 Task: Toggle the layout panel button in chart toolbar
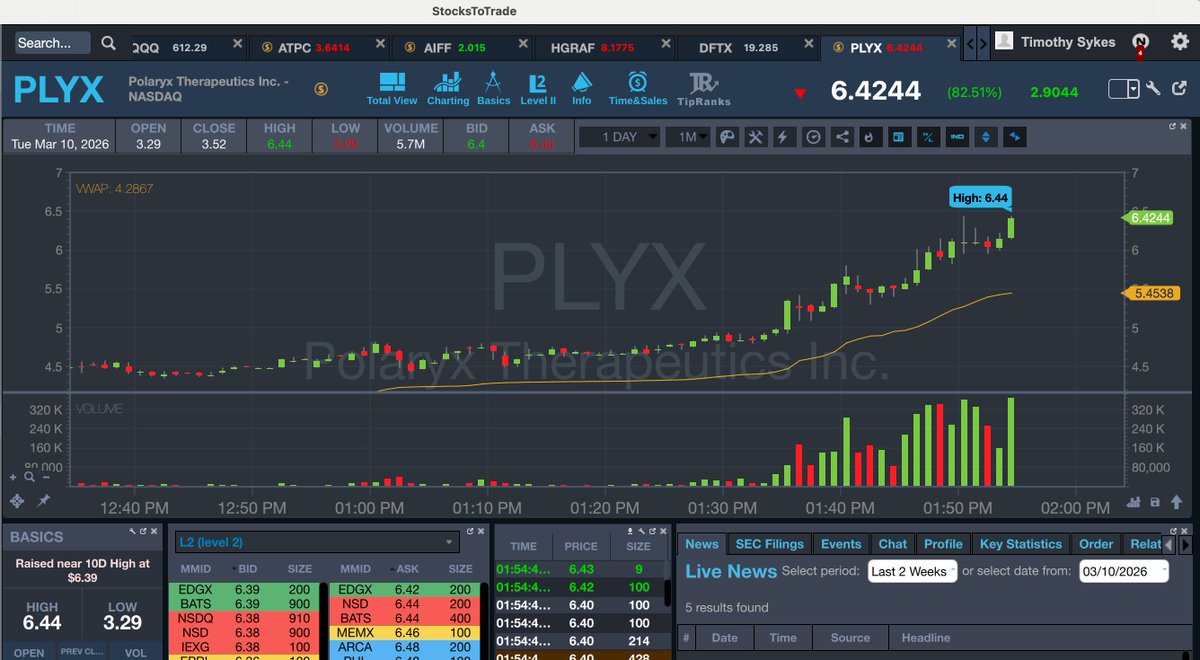coord(899,137)
